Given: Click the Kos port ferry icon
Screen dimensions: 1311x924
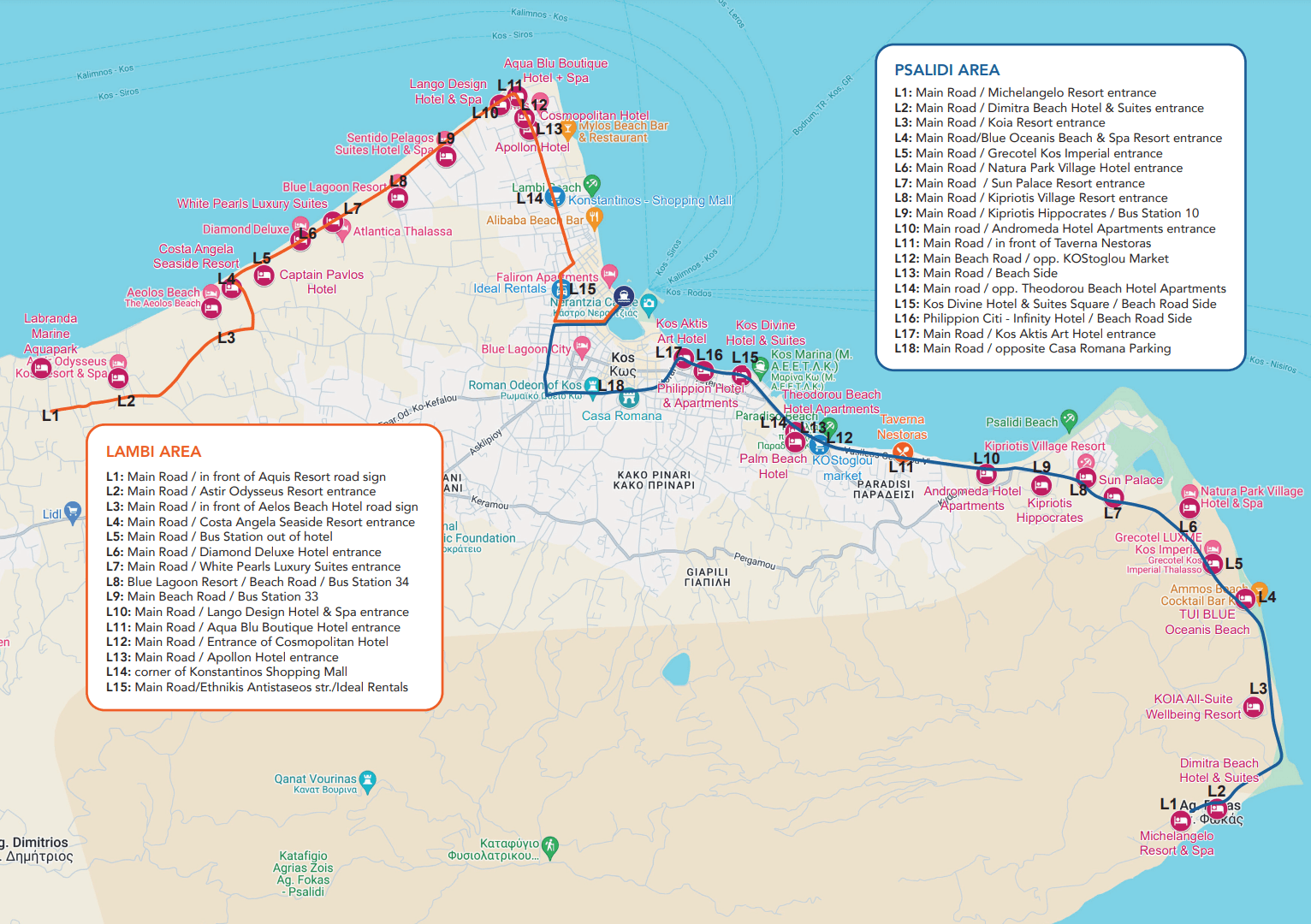Looking at the screenshot, I should tap(624, 297).
